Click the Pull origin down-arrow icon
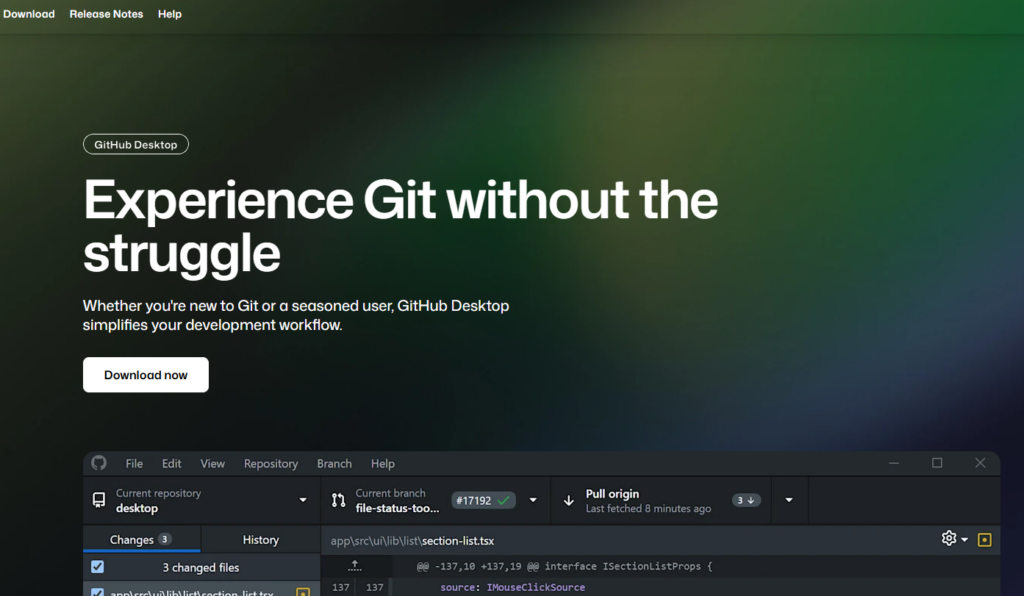The image size is (1024, 596). (x=568, y=500)
